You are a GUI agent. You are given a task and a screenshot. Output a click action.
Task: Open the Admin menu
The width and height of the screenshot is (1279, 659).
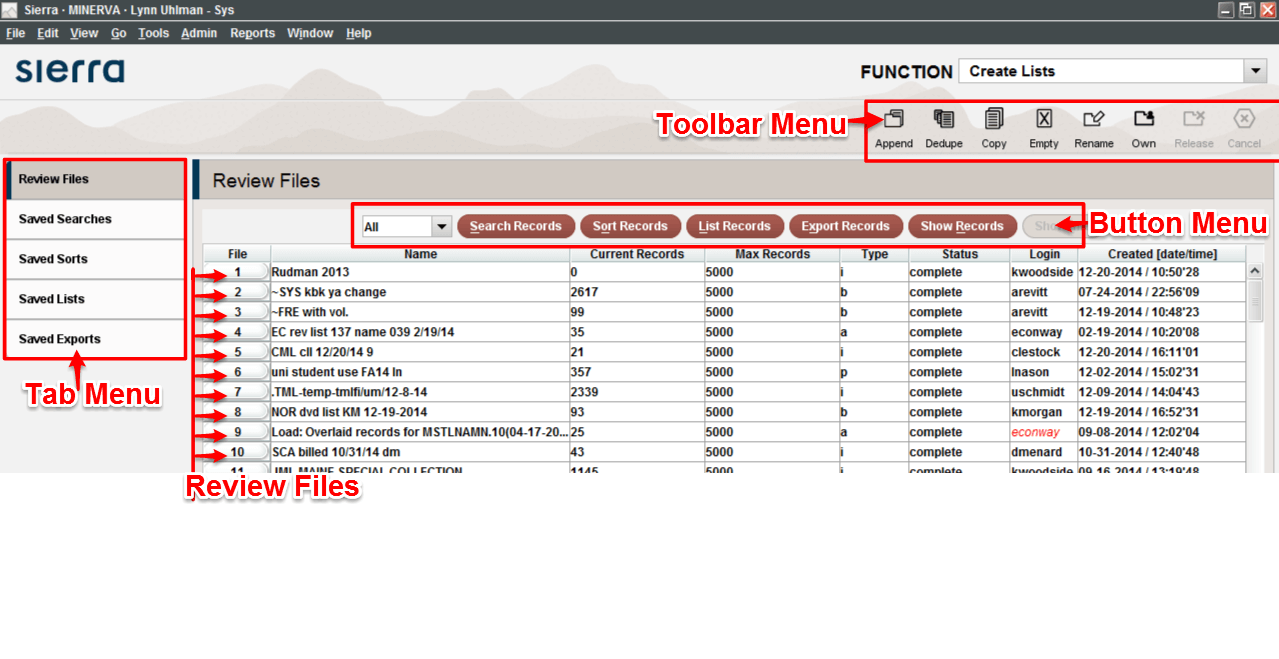click(199, 33)
